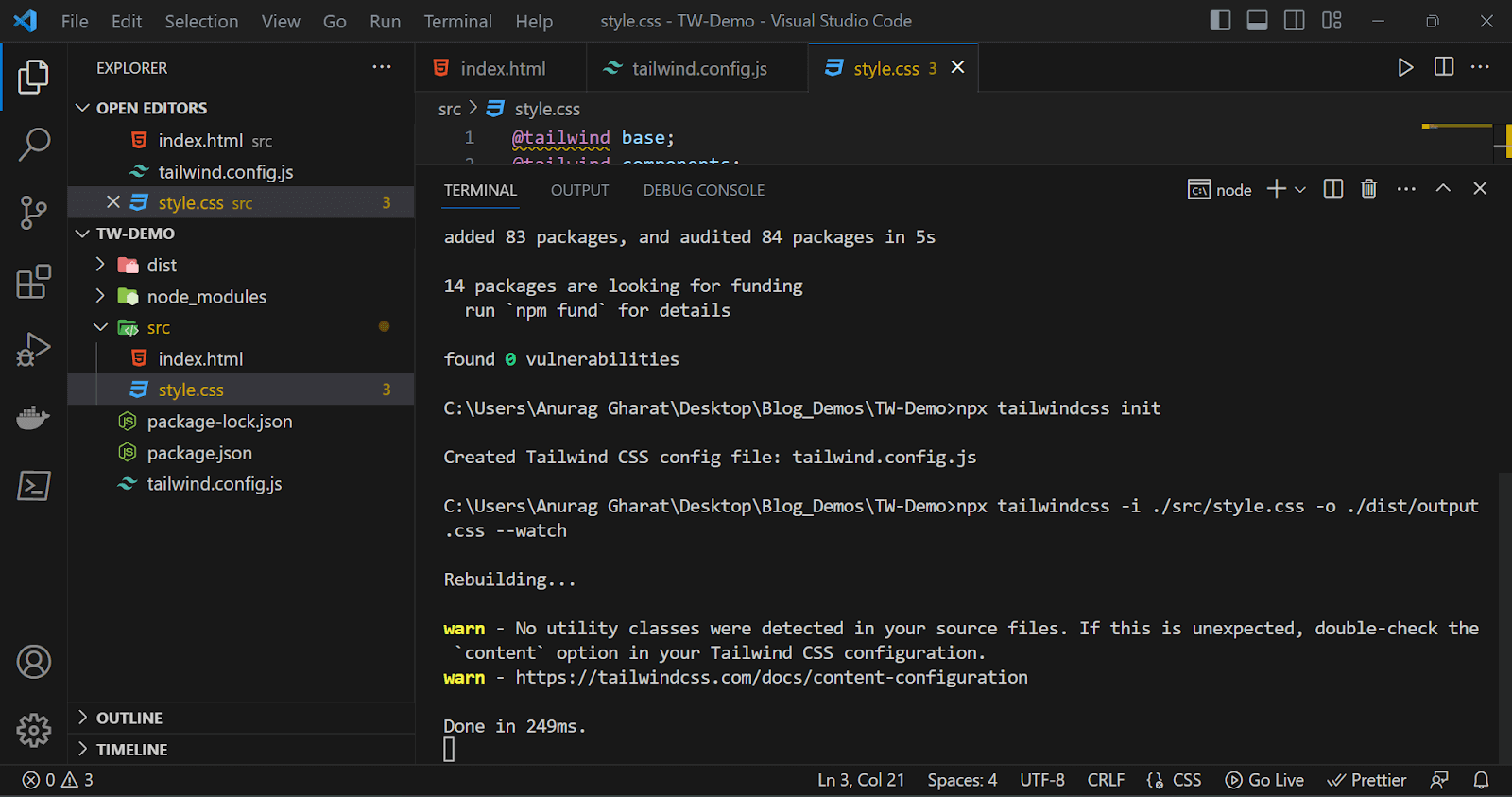The image size is (1512, 797).
Task: Open the Go menu
Action: (x=335, y=21)
